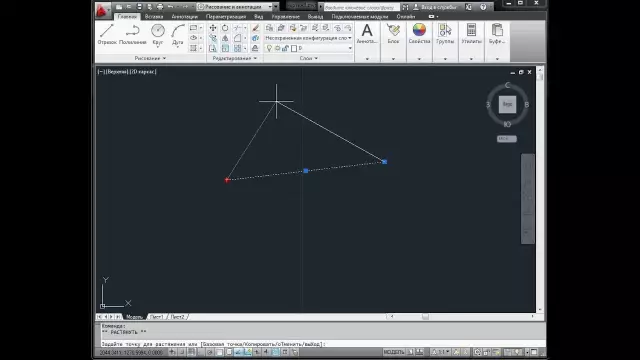This screenshot has height=360, width=640.
Task: Select the Дуга arc tool
Action: click(x=178, y=34)
